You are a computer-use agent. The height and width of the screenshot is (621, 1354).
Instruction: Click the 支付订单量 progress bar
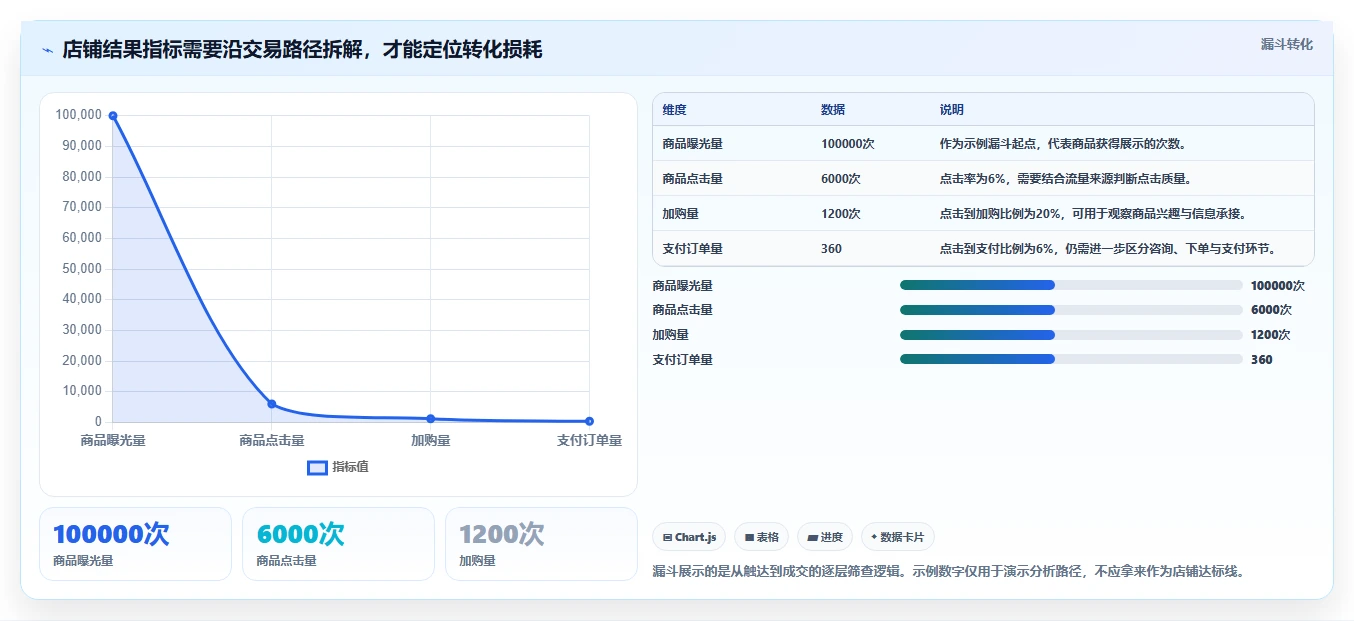1071,359
